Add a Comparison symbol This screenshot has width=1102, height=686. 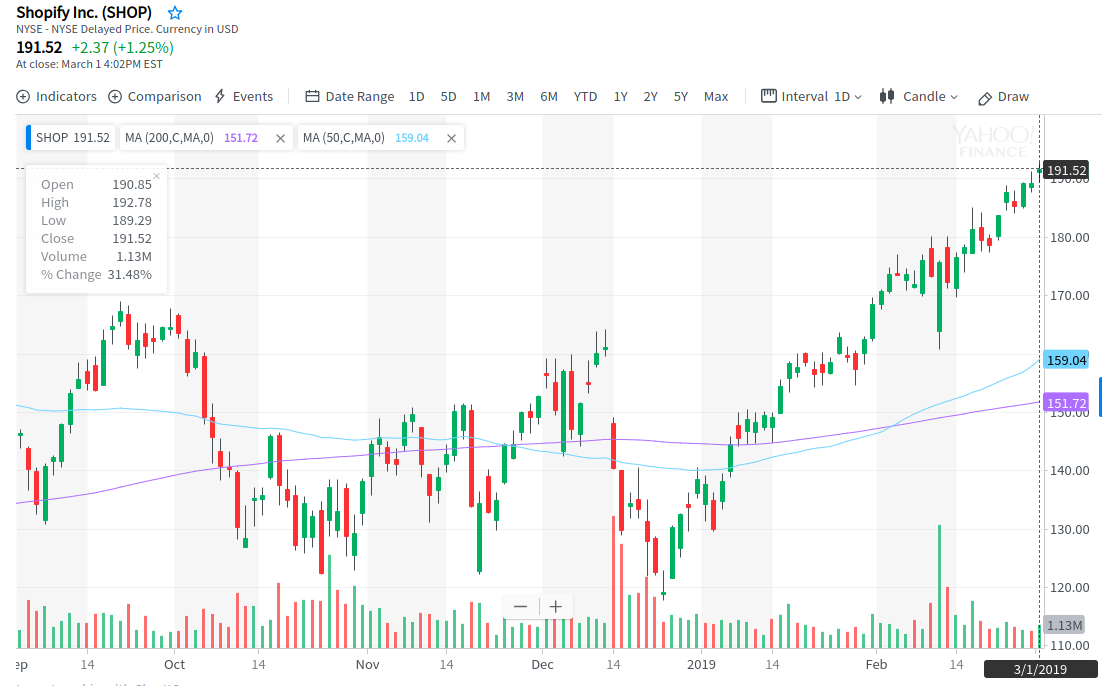pos(154,97)
